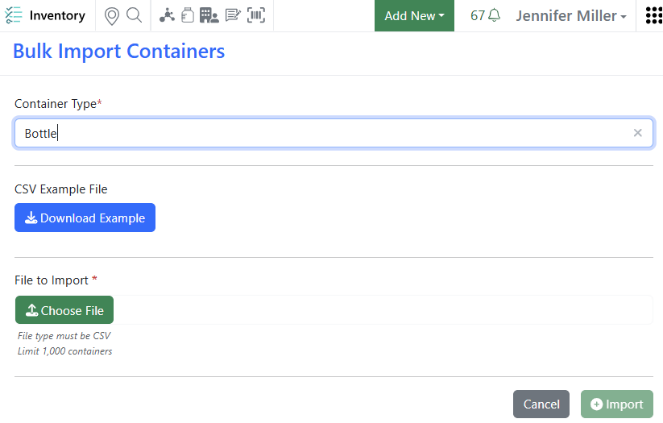Cancel the bulk import
The width and height of the screenshot is (663, 423).
pyautogui.click(x=541, y=404)
